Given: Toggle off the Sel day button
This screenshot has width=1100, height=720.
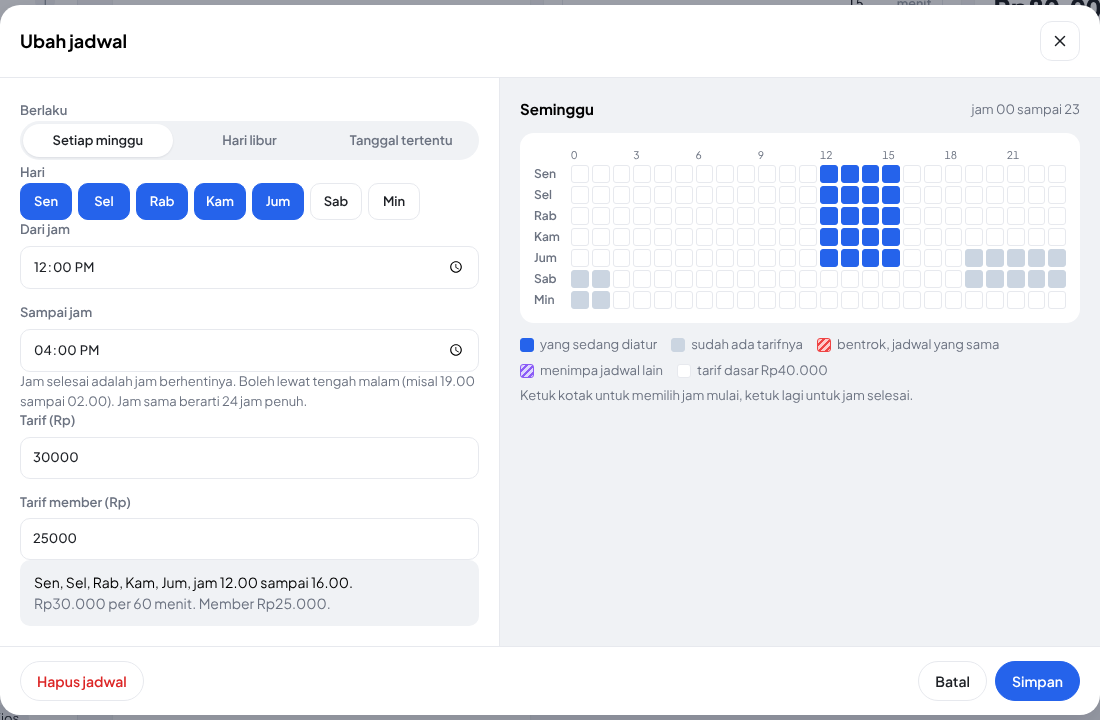Looking at the screenshot, I should 104,201.
